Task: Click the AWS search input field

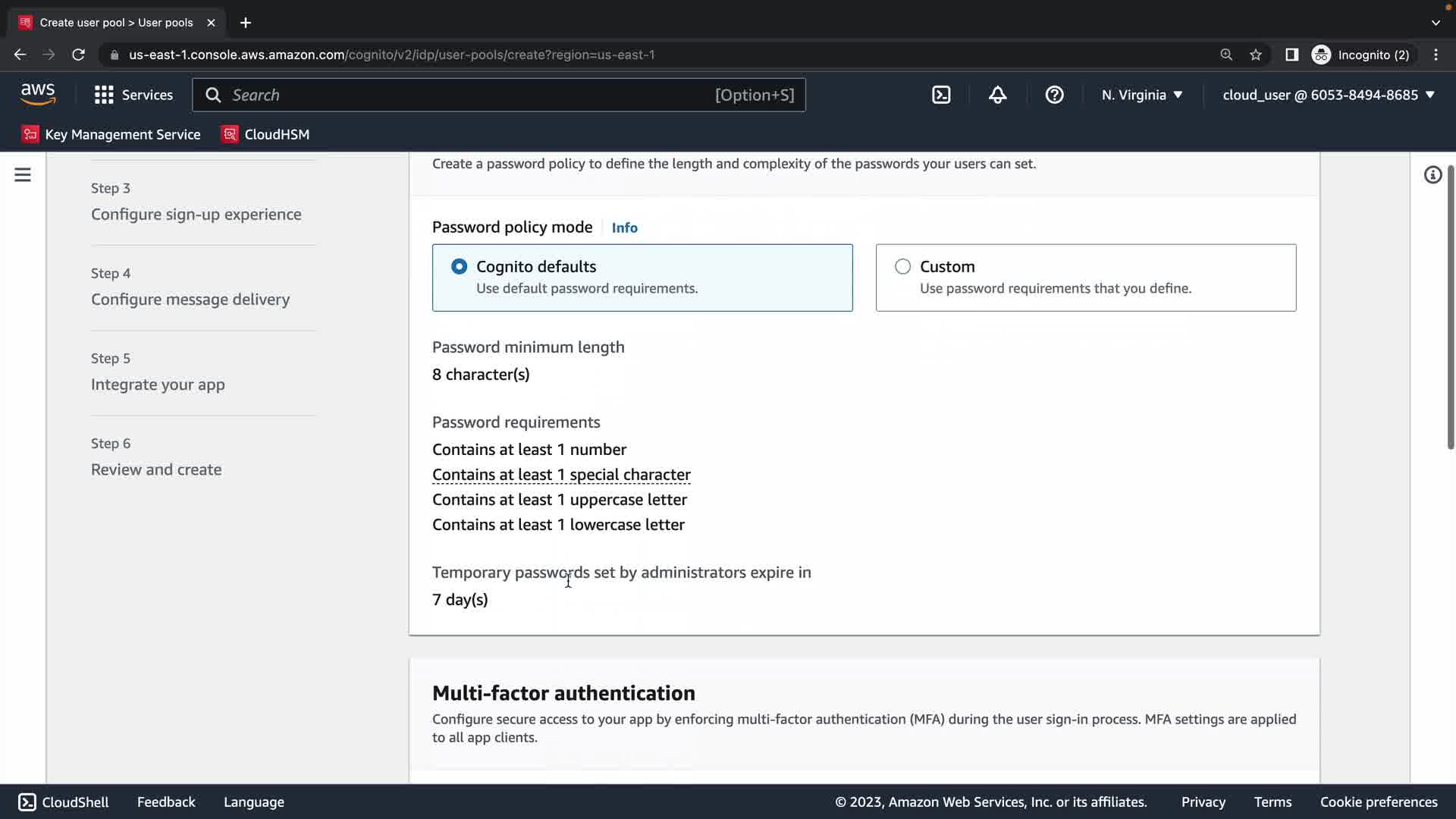Action: click(470, 95)
